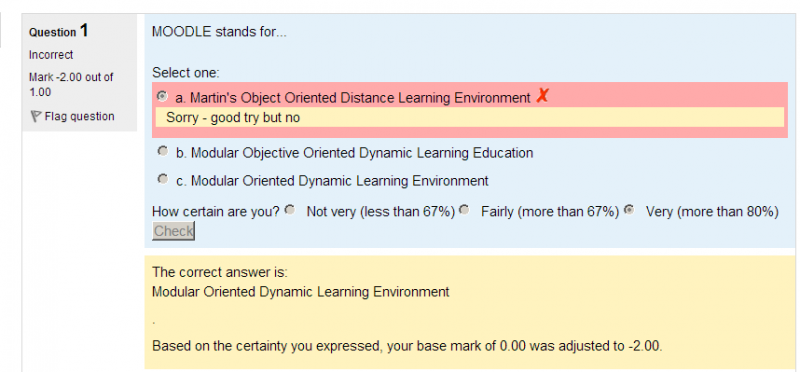Select radio button for option b
Viewport: 800px width, 372px height.
click(162, 151)
